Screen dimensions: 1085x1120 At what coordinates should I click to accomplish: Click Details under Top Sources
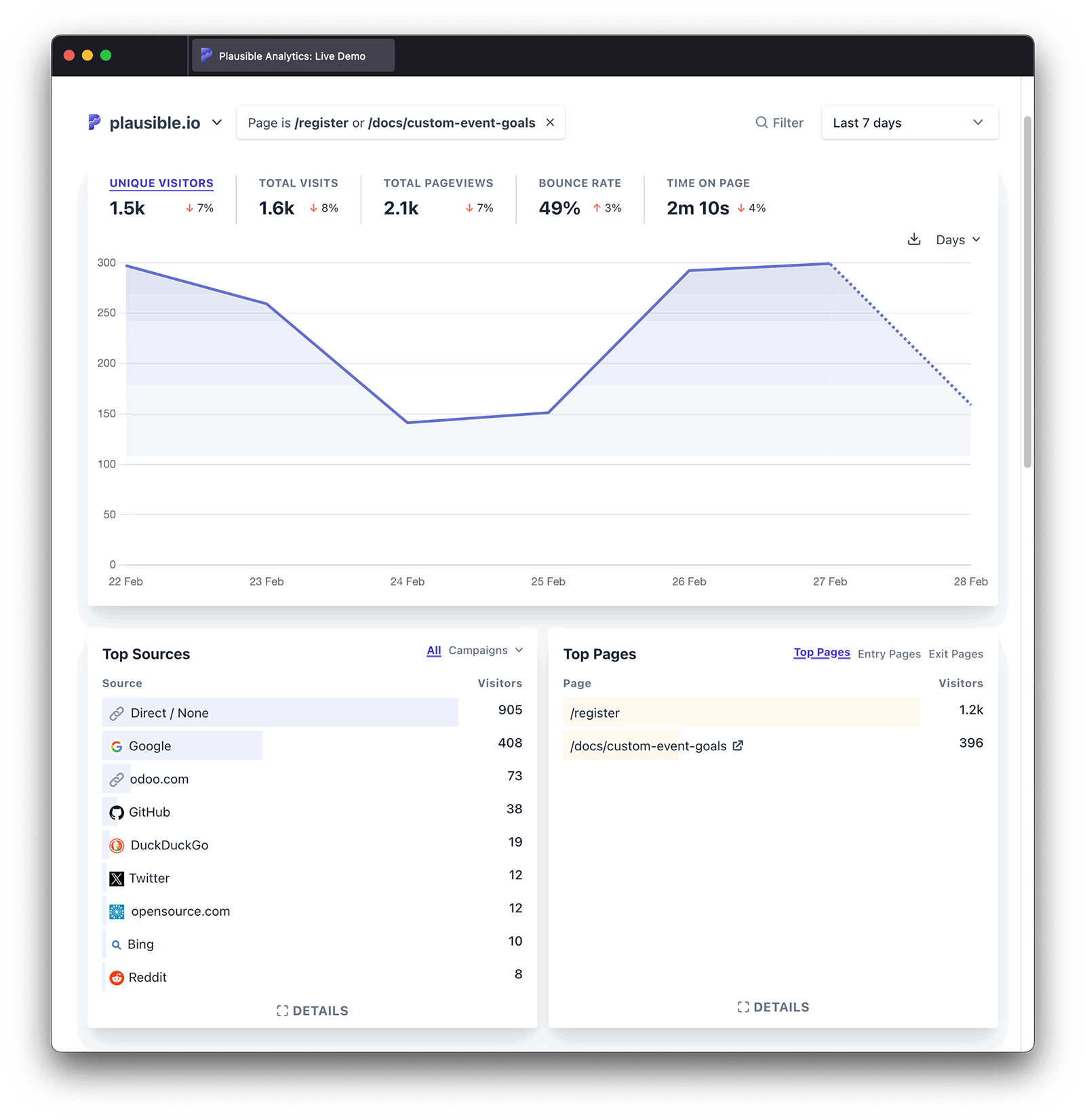pyautogui.click(x=313, y=1010)
